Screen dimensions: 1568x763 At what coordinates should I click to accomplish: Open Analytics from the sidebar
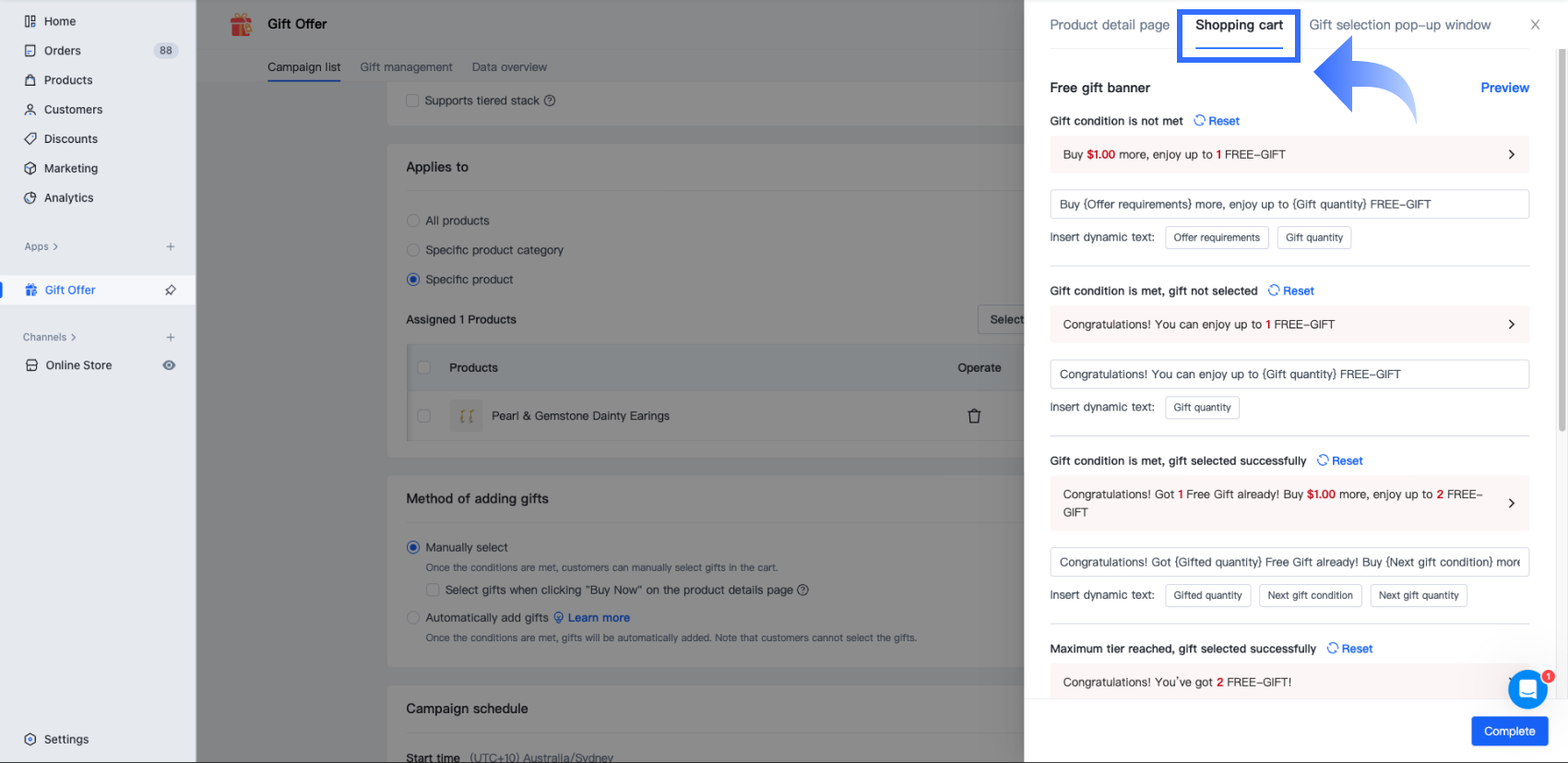click(x=68, y=197)
